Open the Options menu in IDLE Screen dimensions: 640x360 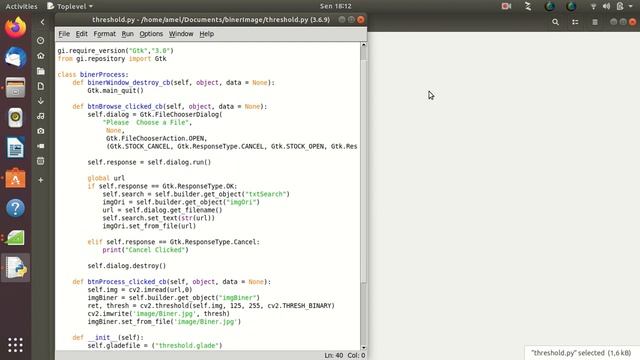151,34
